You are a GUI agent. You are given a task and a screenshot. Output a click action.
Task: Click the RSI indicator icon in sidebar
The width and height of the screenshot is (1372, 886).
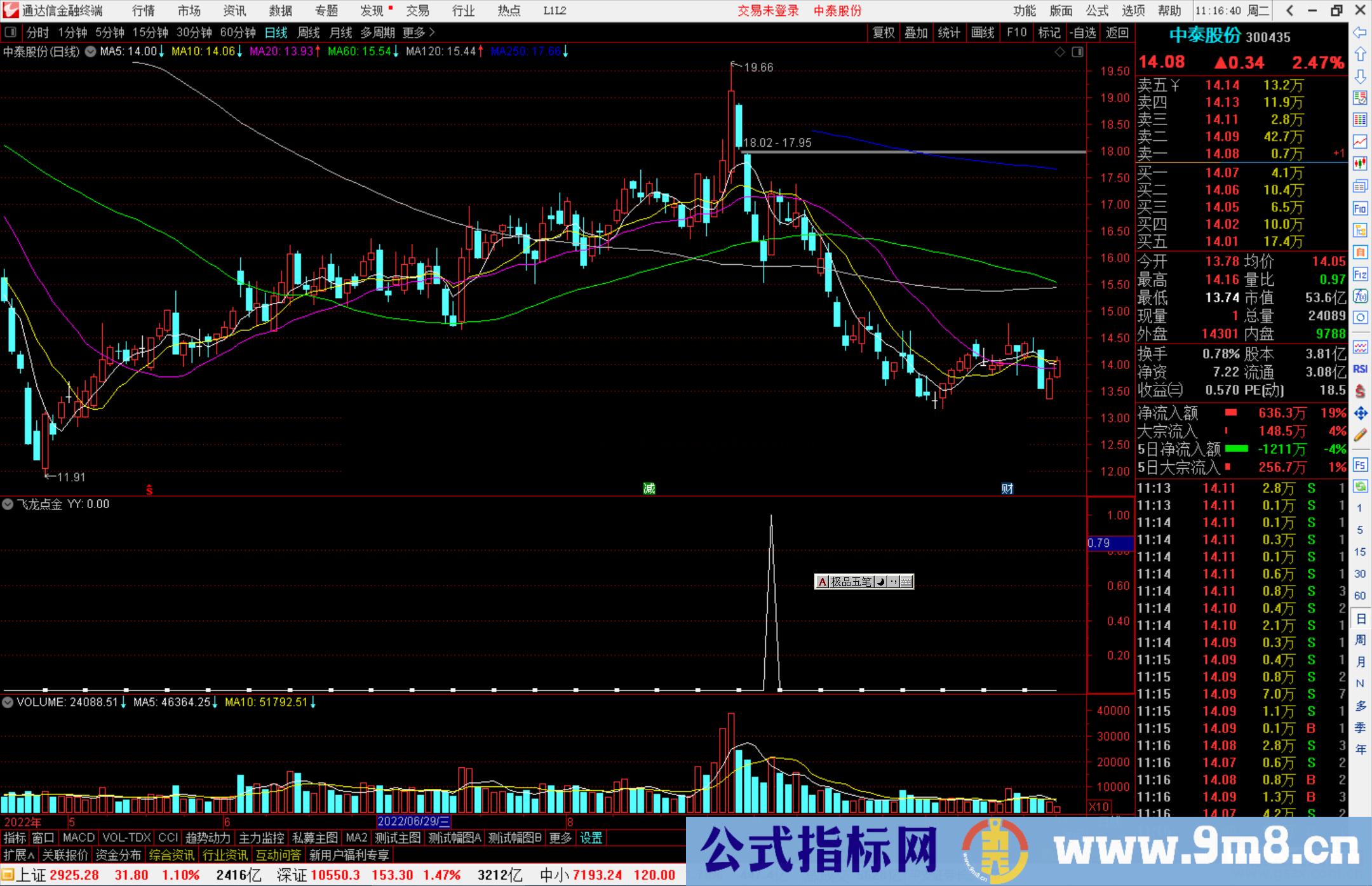[x=1360, y=369]
